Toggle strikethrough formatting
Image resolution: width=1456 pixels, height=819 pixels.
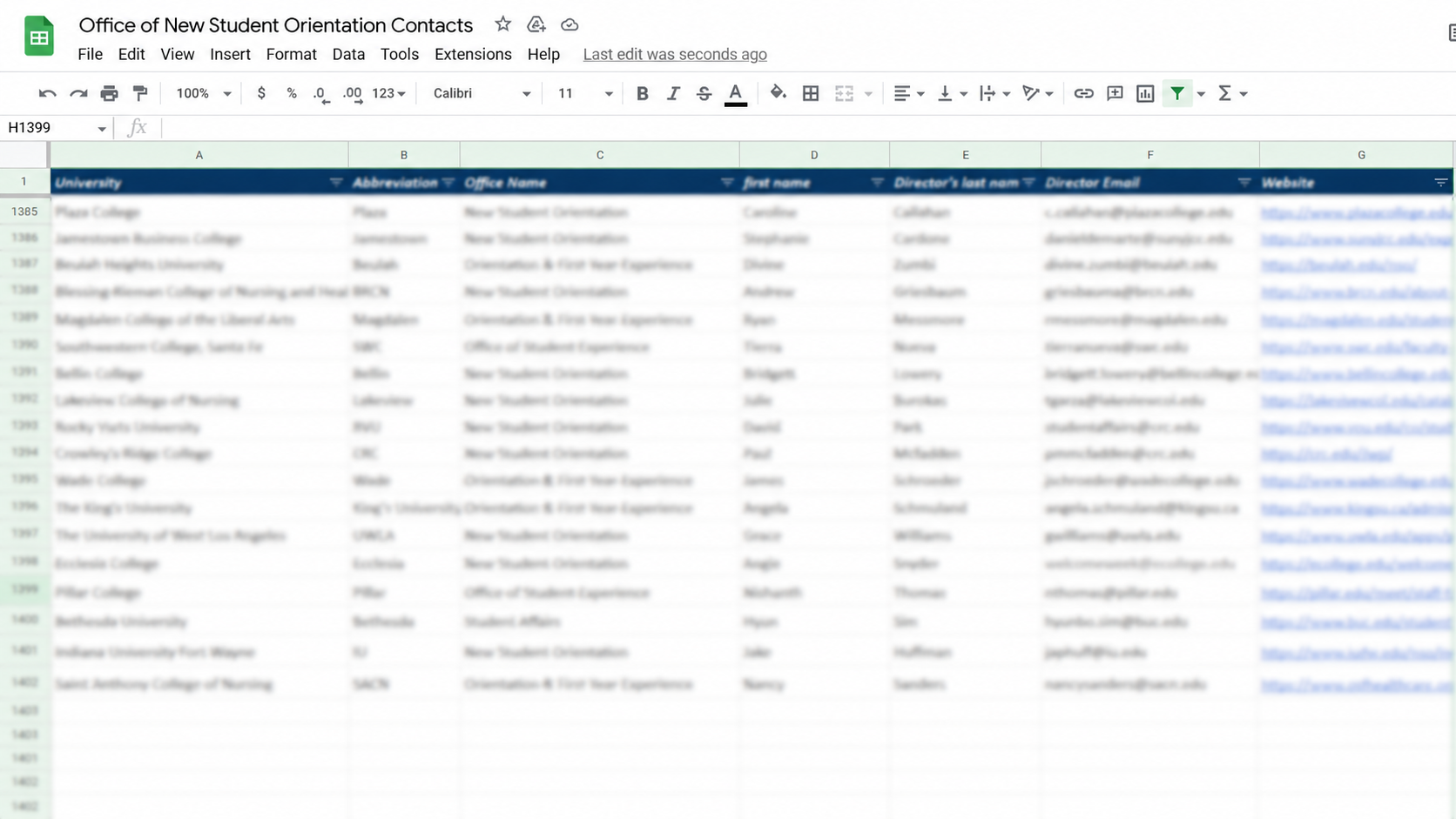click(x=704, y=93)
